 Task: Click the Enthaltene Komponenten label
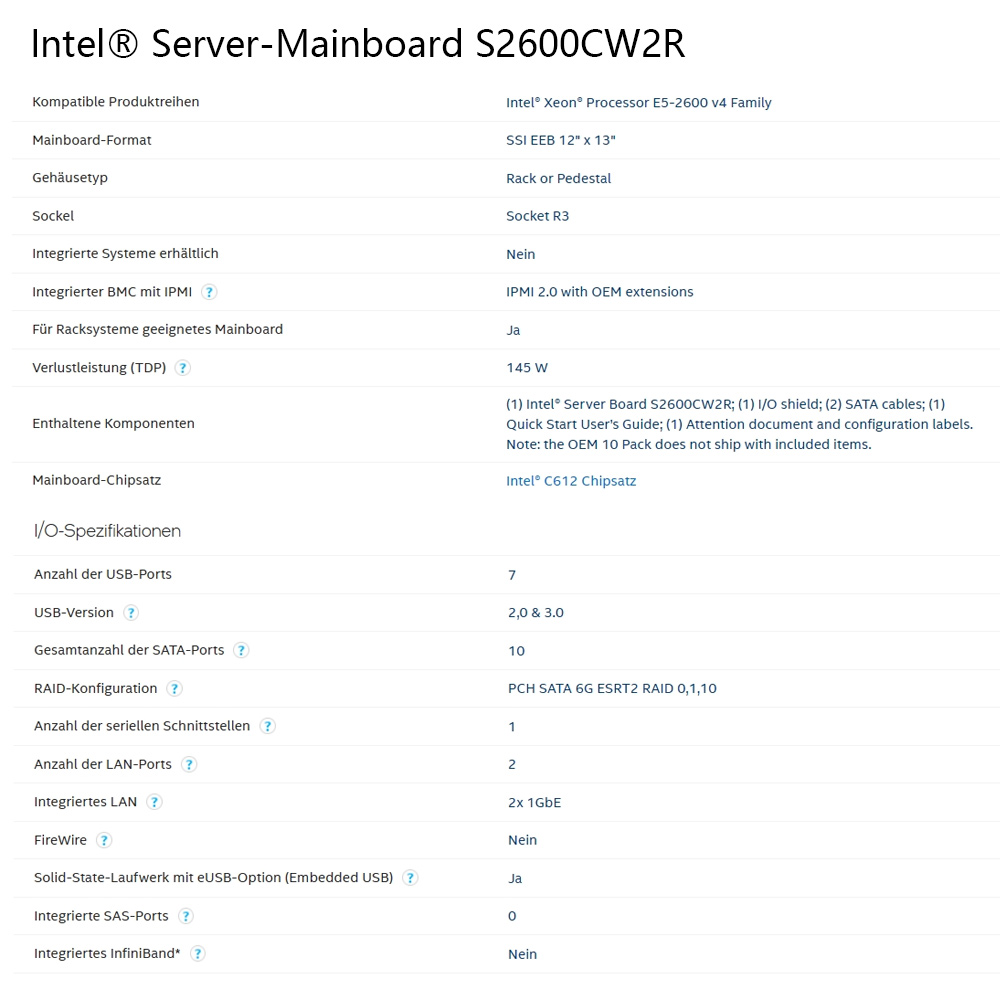(114, 423)
